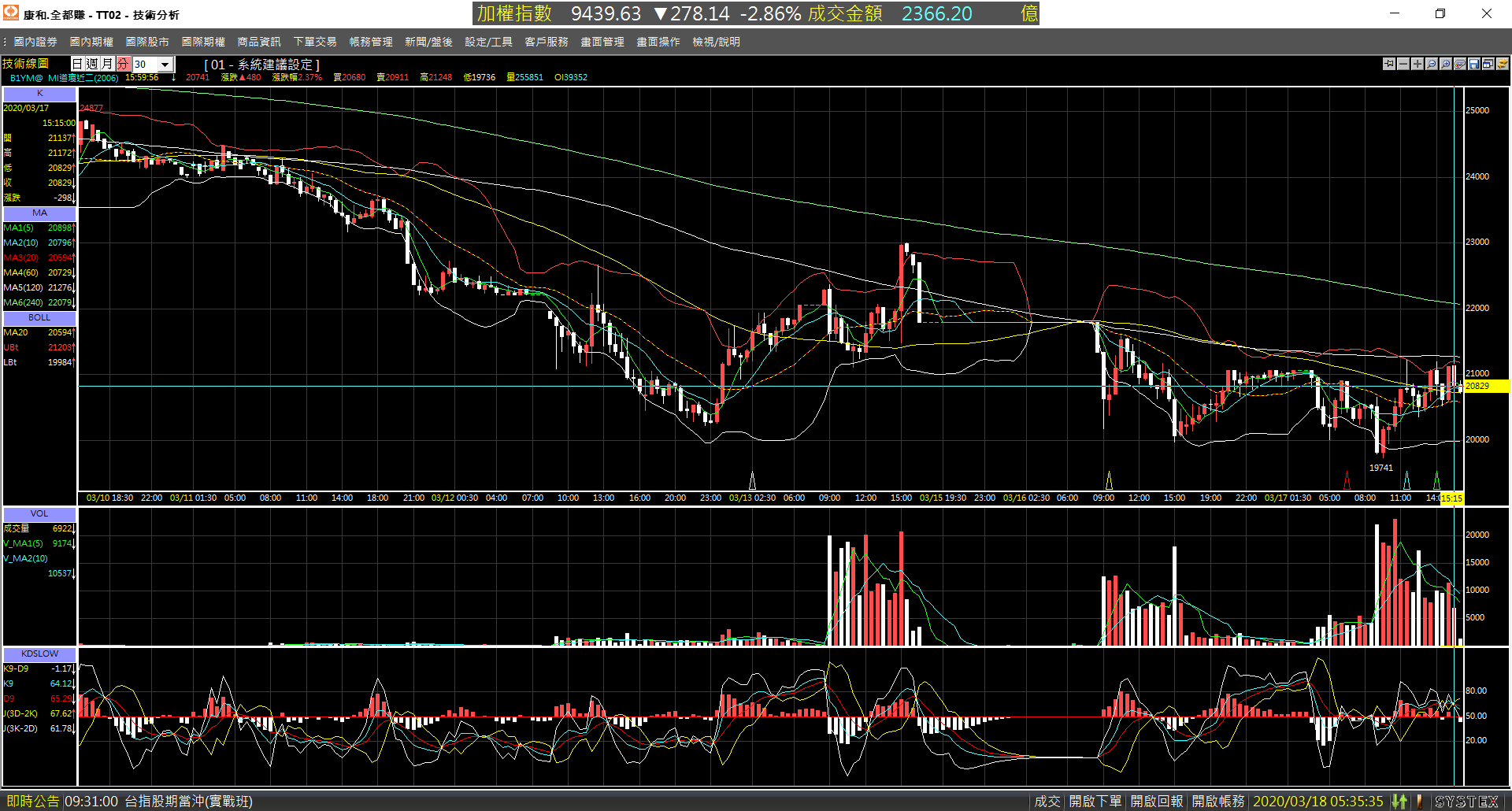
Task: Click the [01 - 系統建議設定] label
Action: click(x=262, y=65)
